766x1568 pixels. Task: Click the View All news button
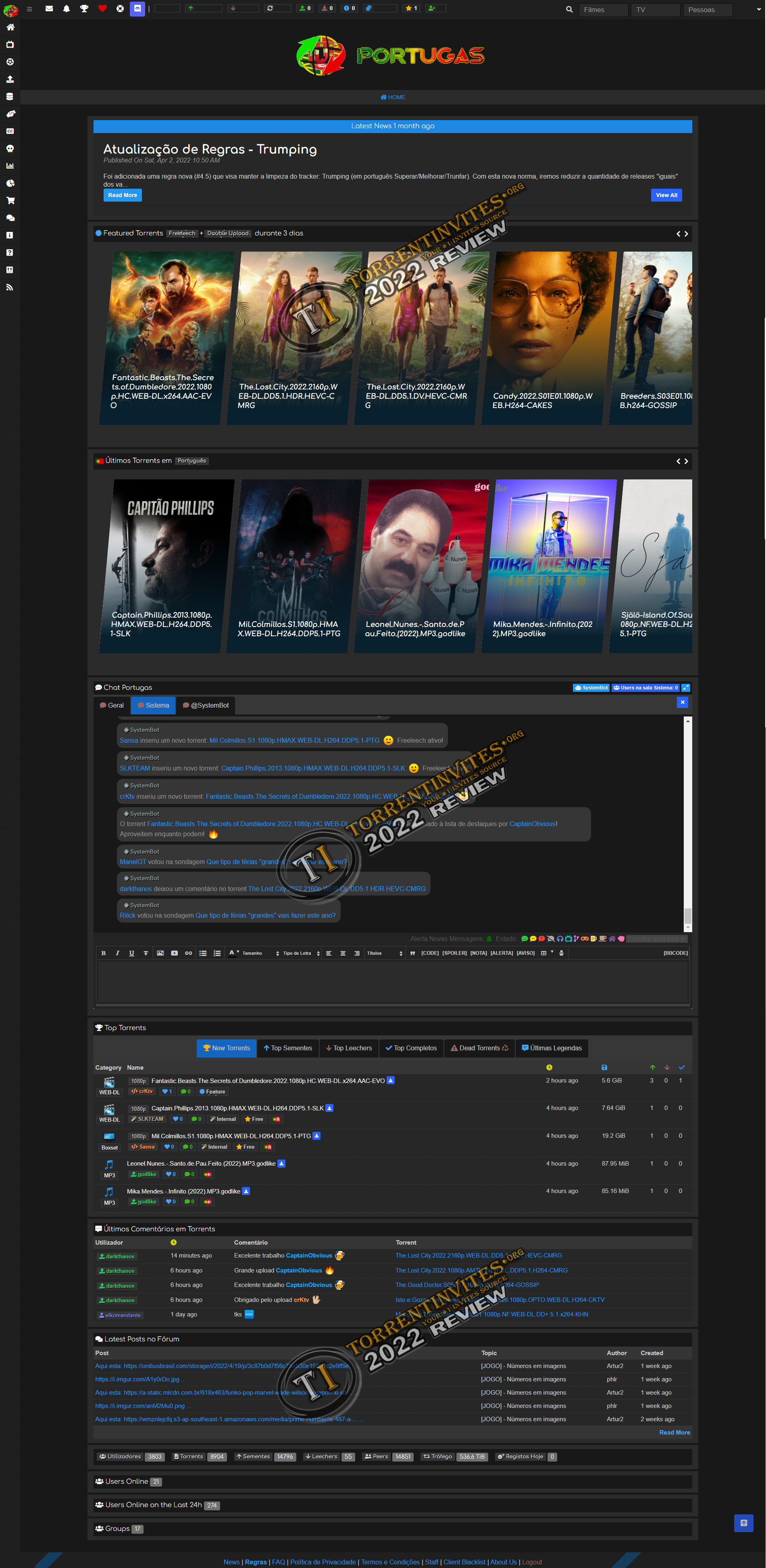666,196
